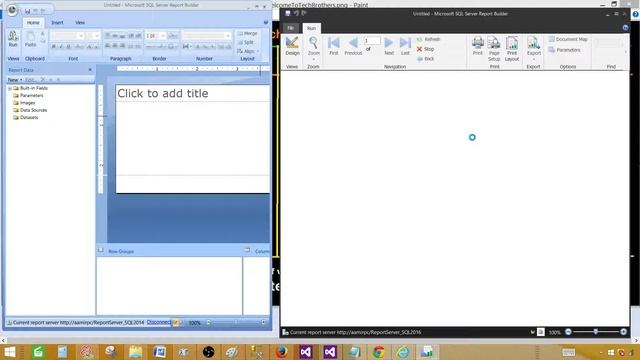This screenshot has height=360, width=640.
Task: Open the Export dropdown
Action: [533, 48]
